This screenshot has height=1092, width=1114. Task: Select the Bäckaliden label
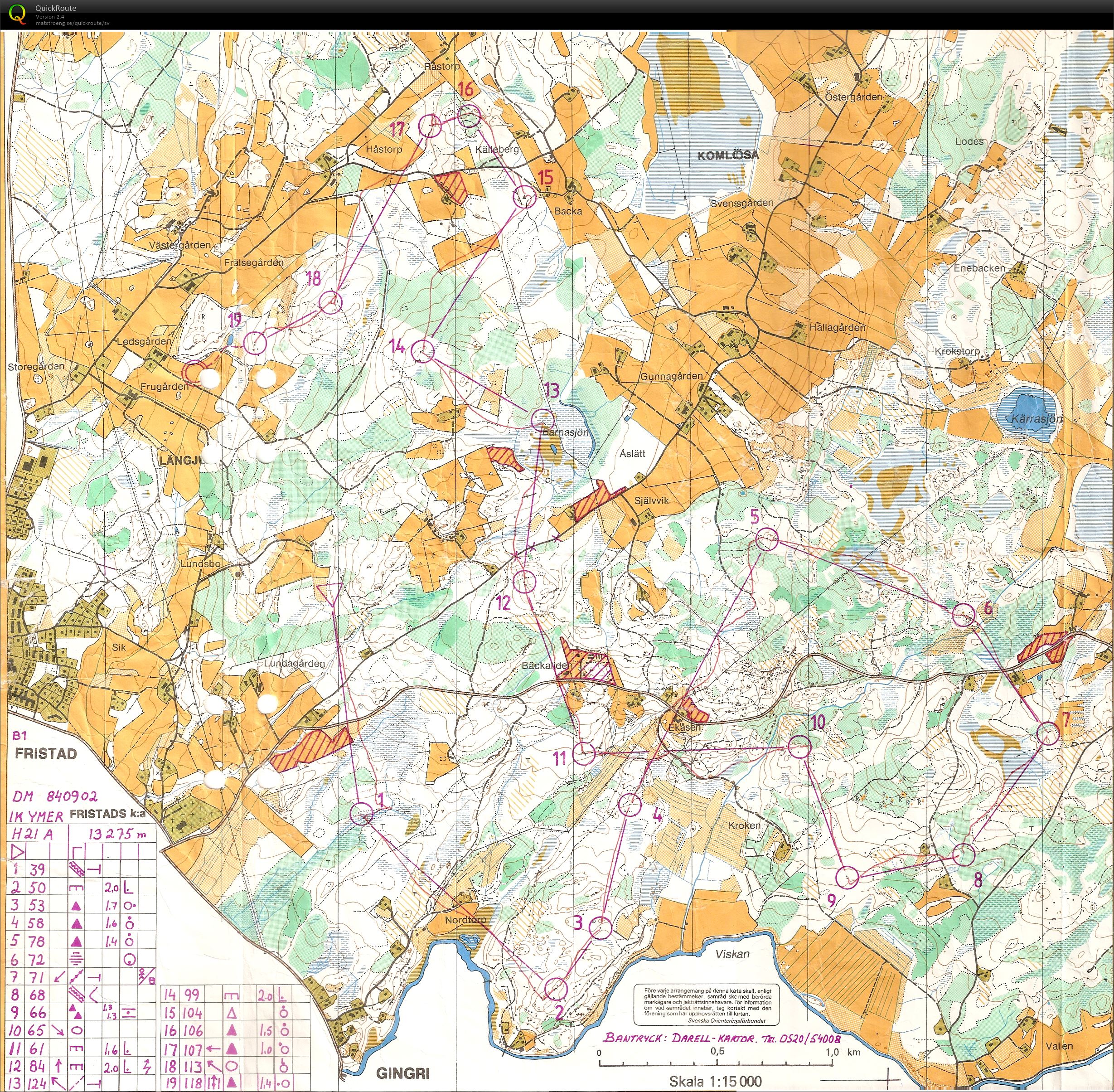click(547, 666)
